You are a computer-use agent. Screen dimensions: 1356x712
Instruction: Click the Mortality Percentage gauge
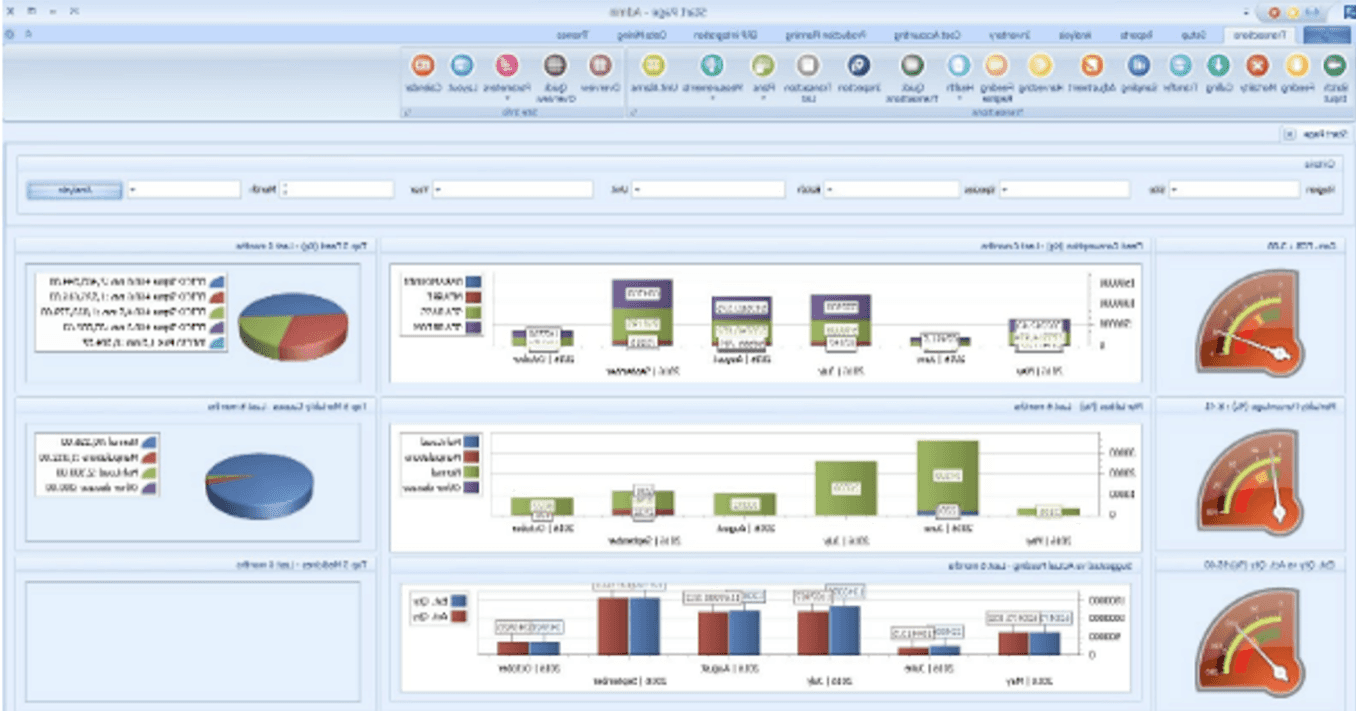[x=1250, y=483]
